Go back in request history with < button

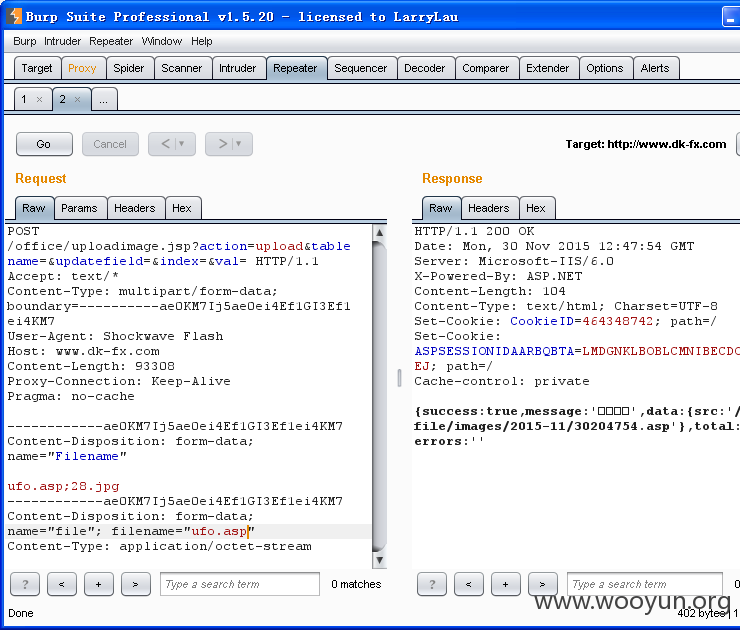click(165, 144)
